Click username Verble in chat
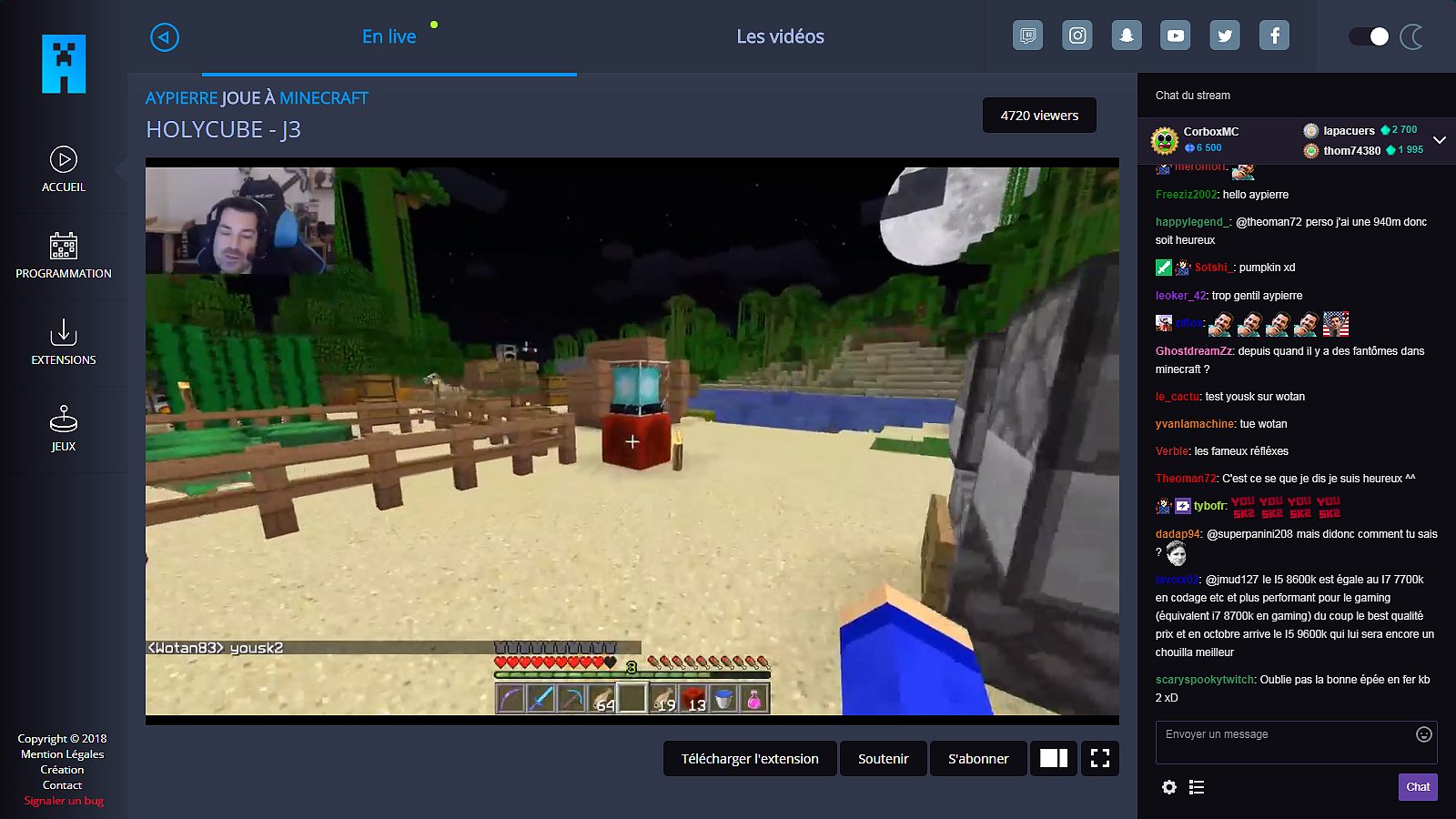This screenshot has height=819, width=1456. [1171, 451]
